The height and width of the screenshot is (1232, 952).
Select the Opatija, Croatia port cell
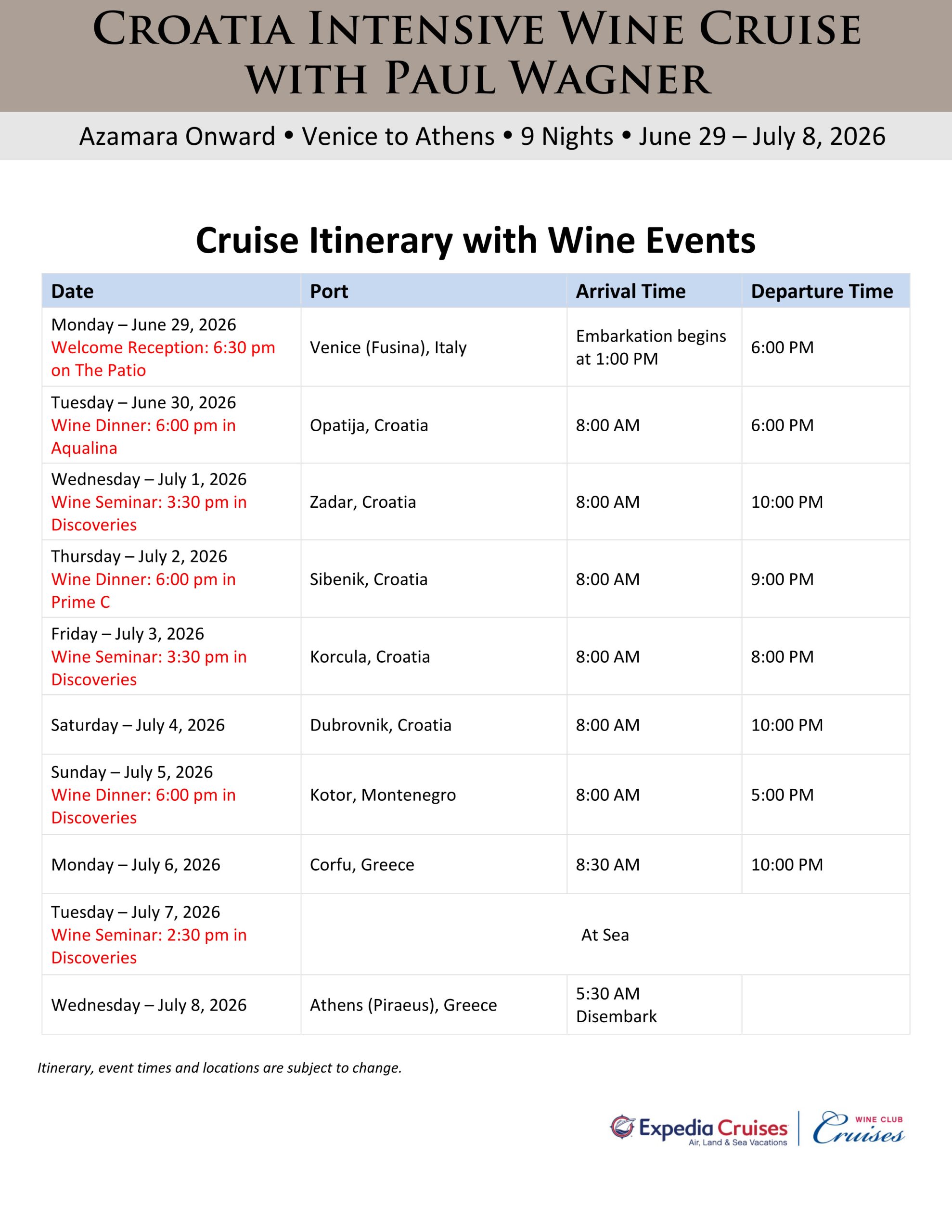pos(369,425)
